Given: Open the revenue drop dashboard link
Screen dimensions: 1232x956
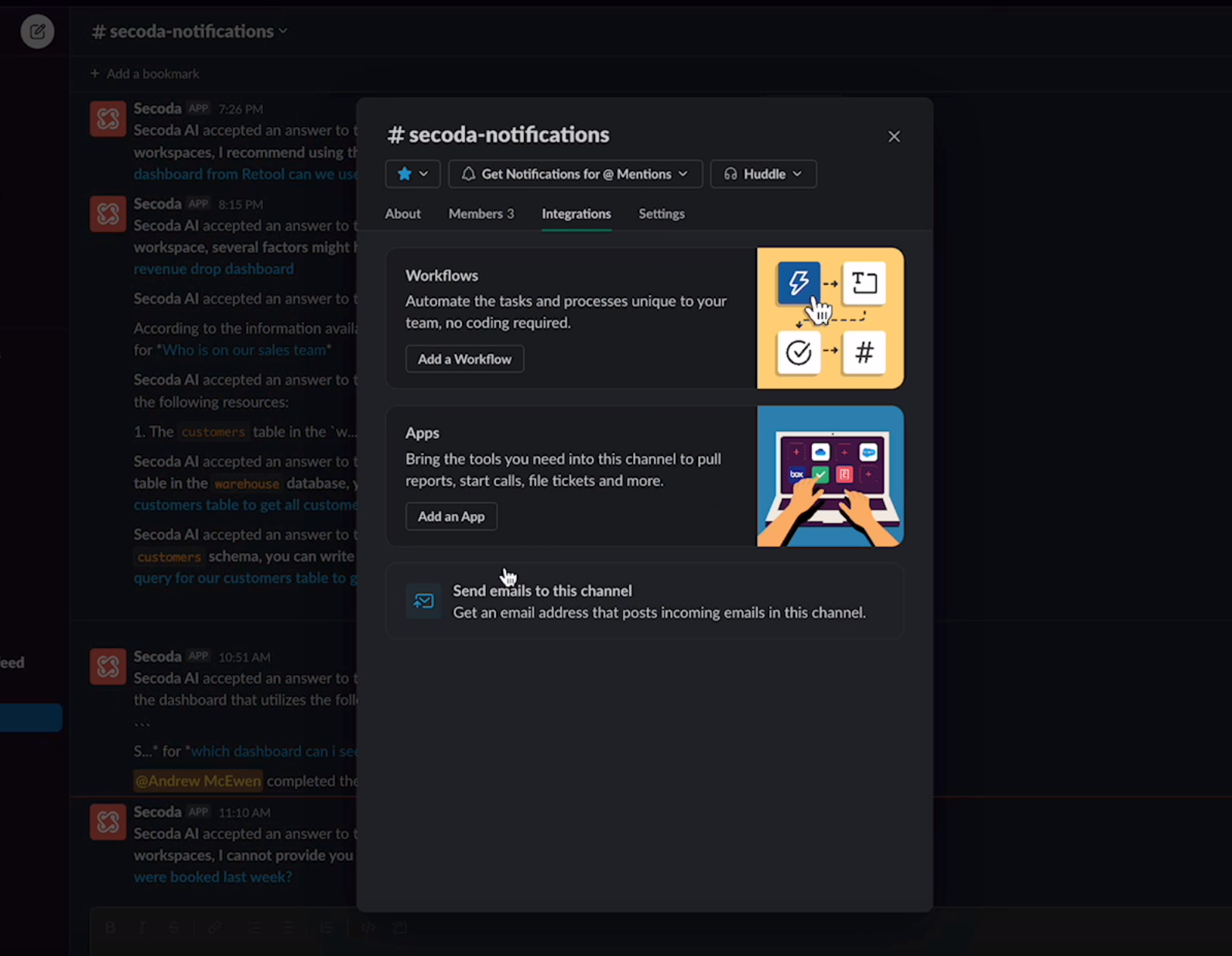Looking at the screenshot, I should (214, 269).
